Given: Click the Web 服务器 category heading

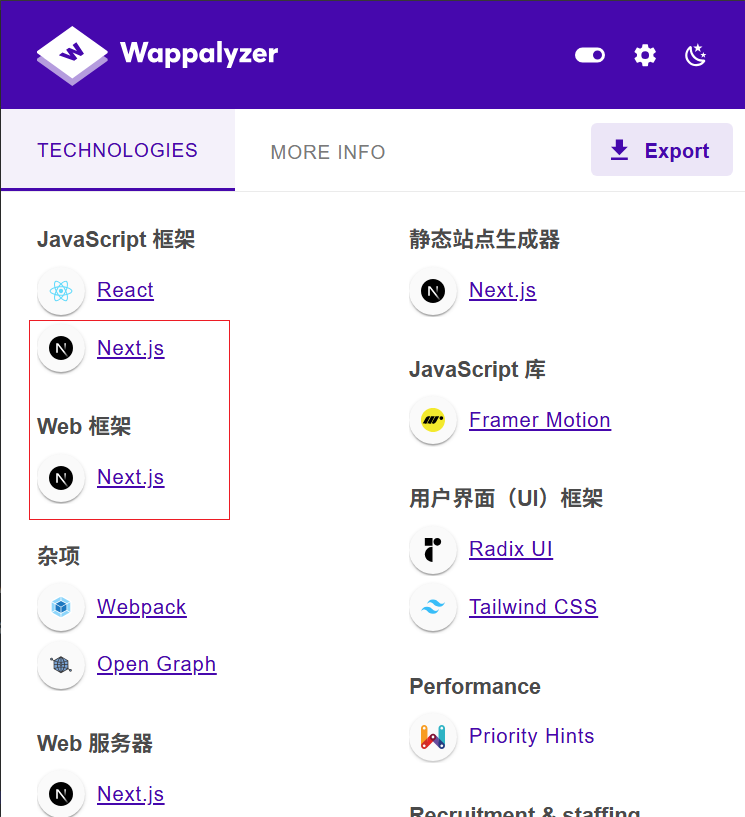Looking at the screenshot, I should 95,744.
